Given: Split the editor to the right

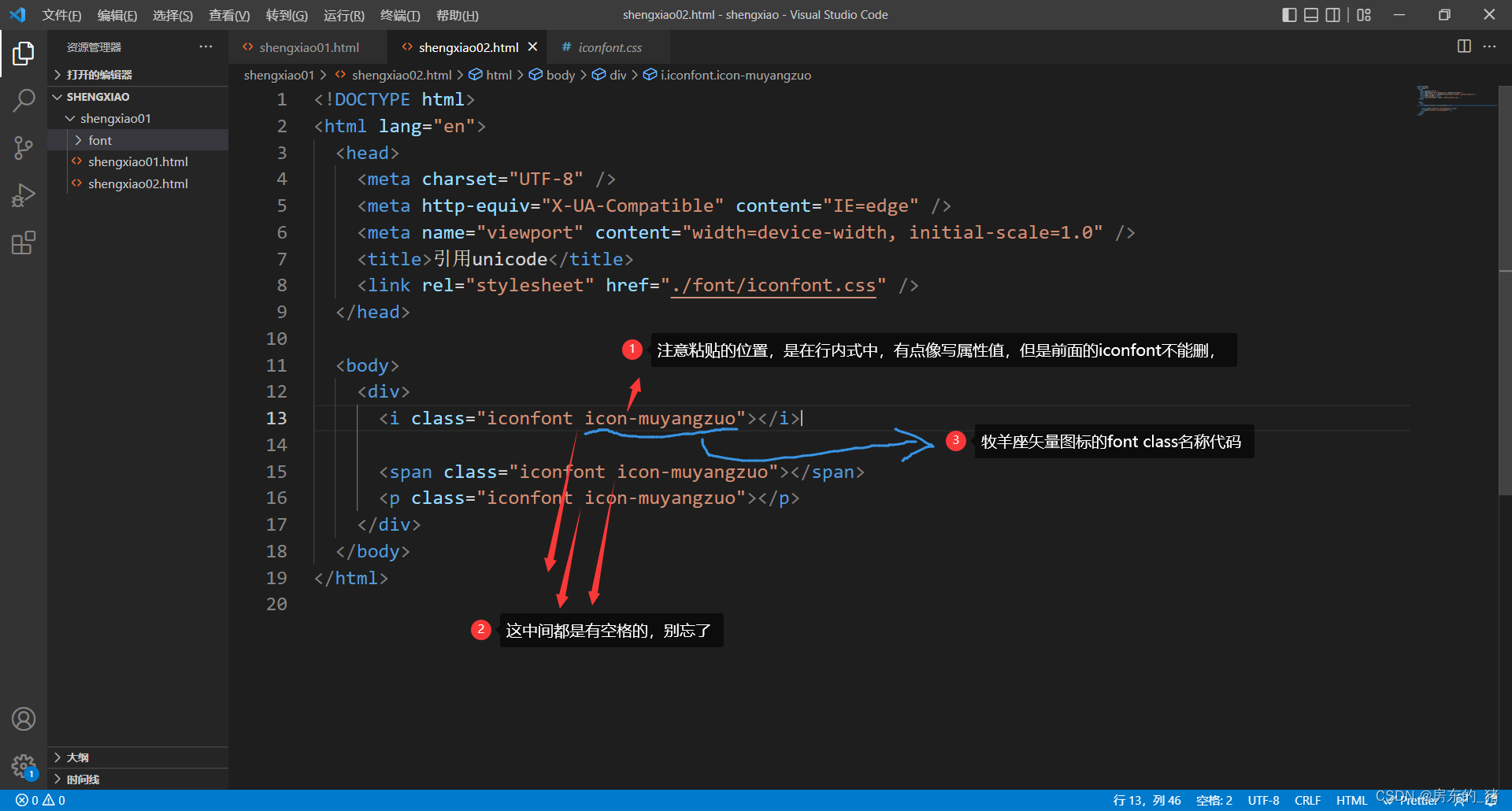Looking at the screenshot, I should coord(1464,46).
